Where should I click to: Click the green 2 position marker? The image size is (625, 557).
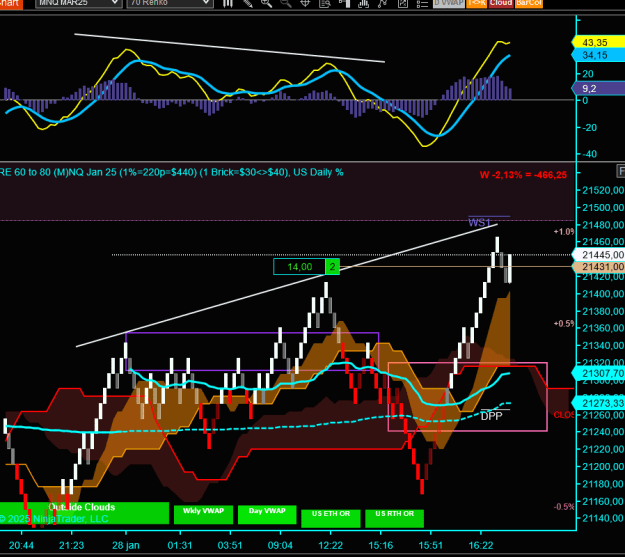[332, 267]
